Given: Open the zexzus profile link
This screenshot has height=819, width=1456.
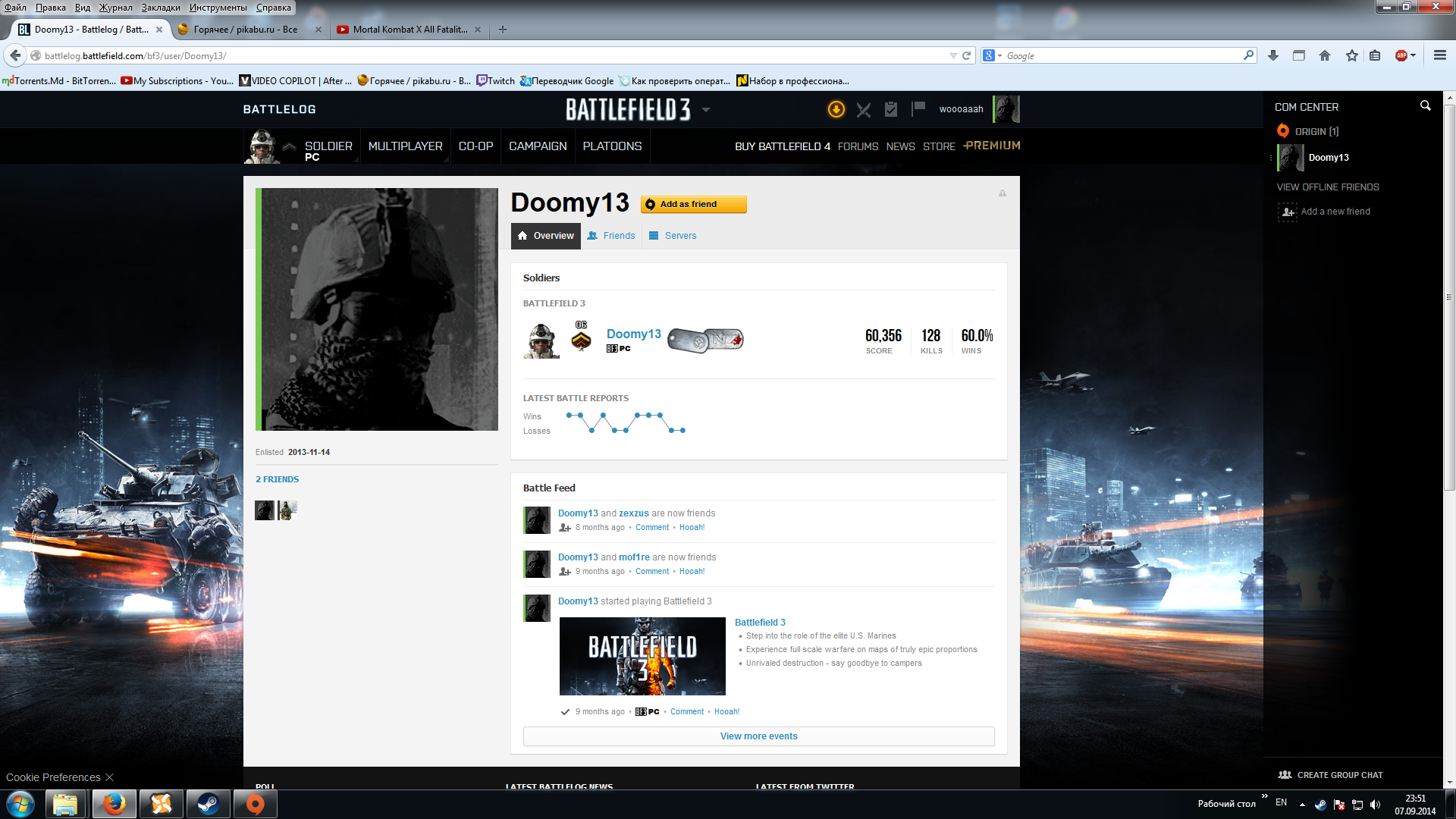Looking at the screenshot, I should tap(634, 513).
